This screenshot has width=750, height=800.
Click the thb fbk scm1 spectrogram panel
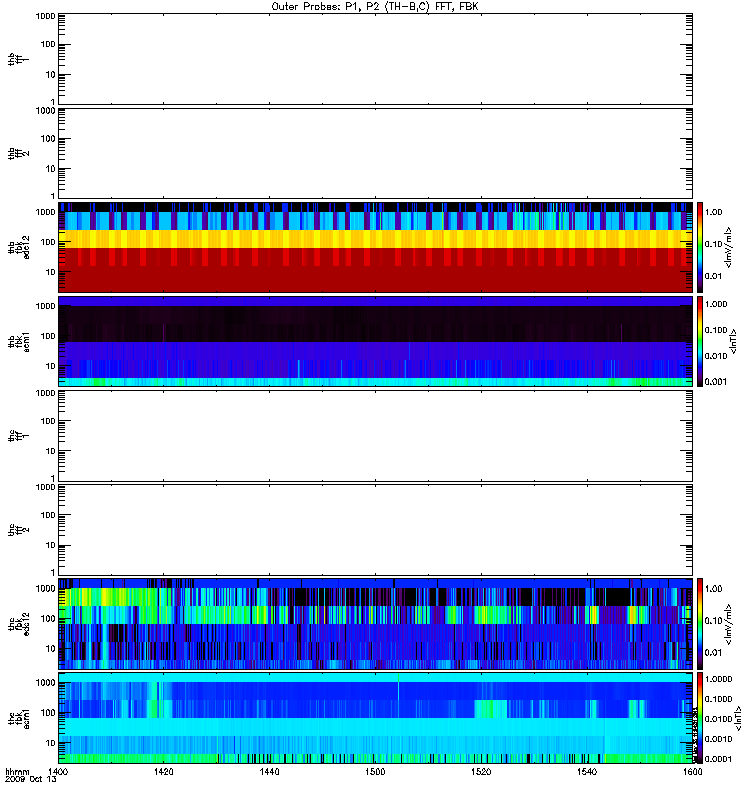[x=375, y=341]
